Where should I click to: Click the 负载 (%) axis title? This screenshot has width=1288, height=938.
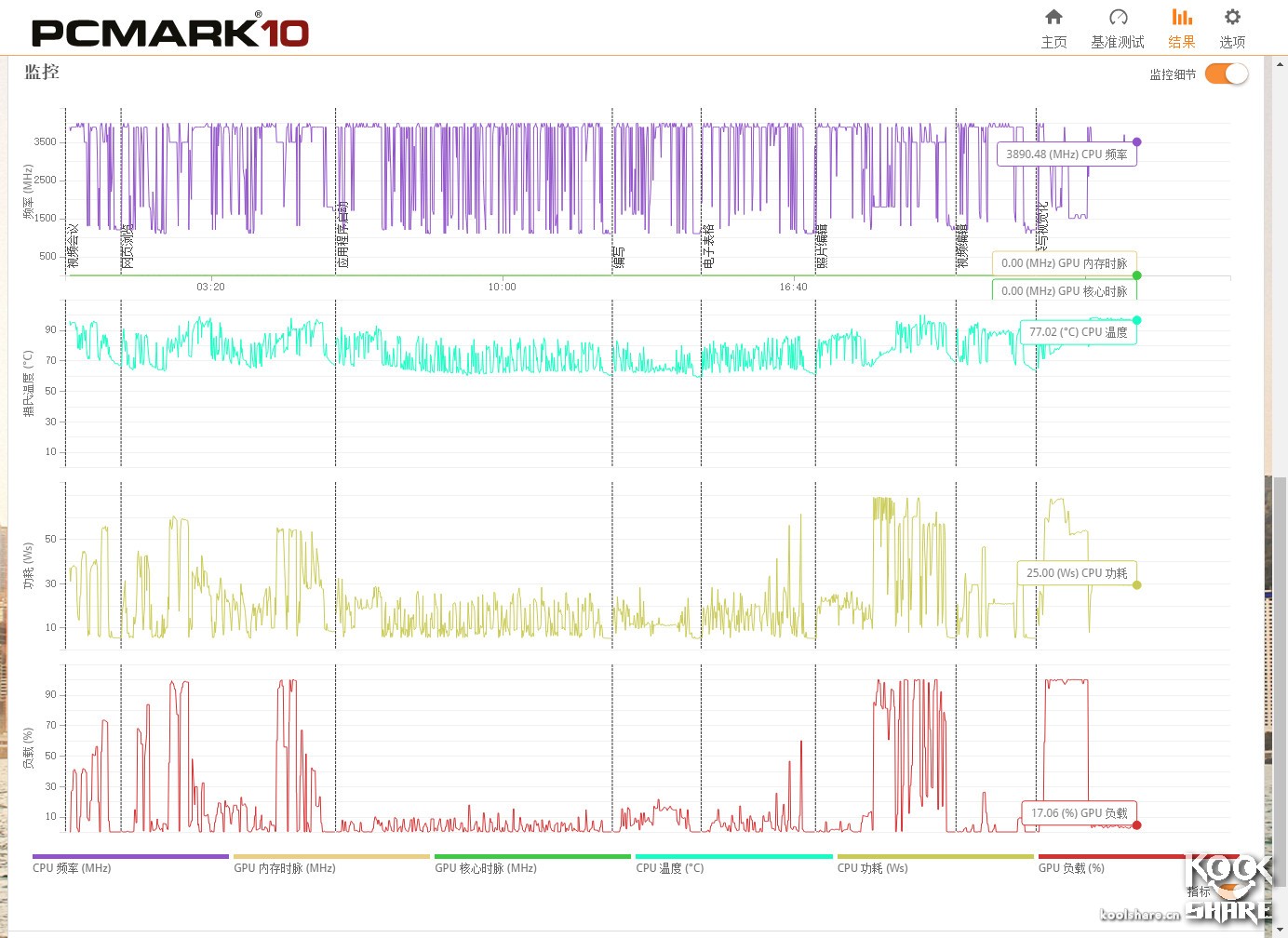point(28,748)
